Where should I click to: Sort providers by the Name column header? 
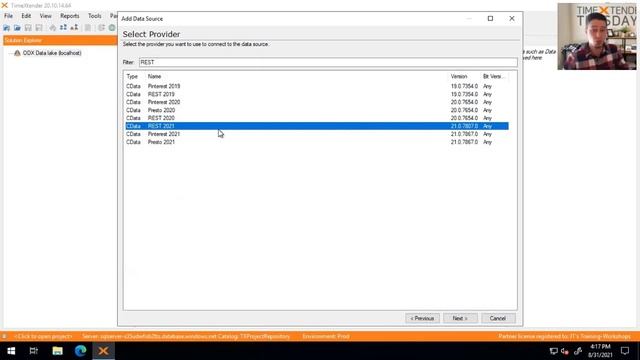[154, 76]
